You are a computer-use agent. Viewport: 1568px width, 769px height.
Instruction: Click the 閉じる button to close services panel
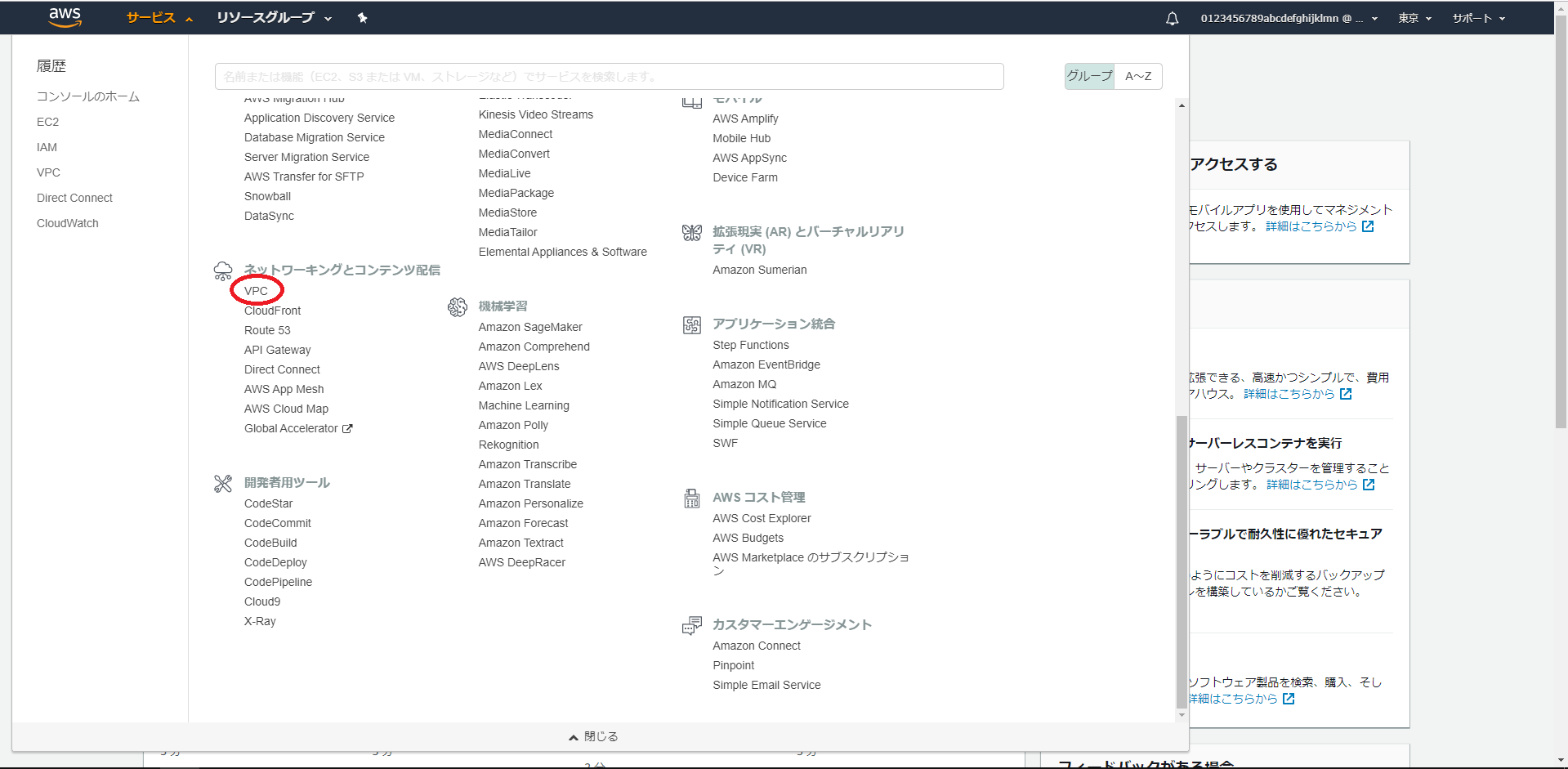click(x=594, y=735)
